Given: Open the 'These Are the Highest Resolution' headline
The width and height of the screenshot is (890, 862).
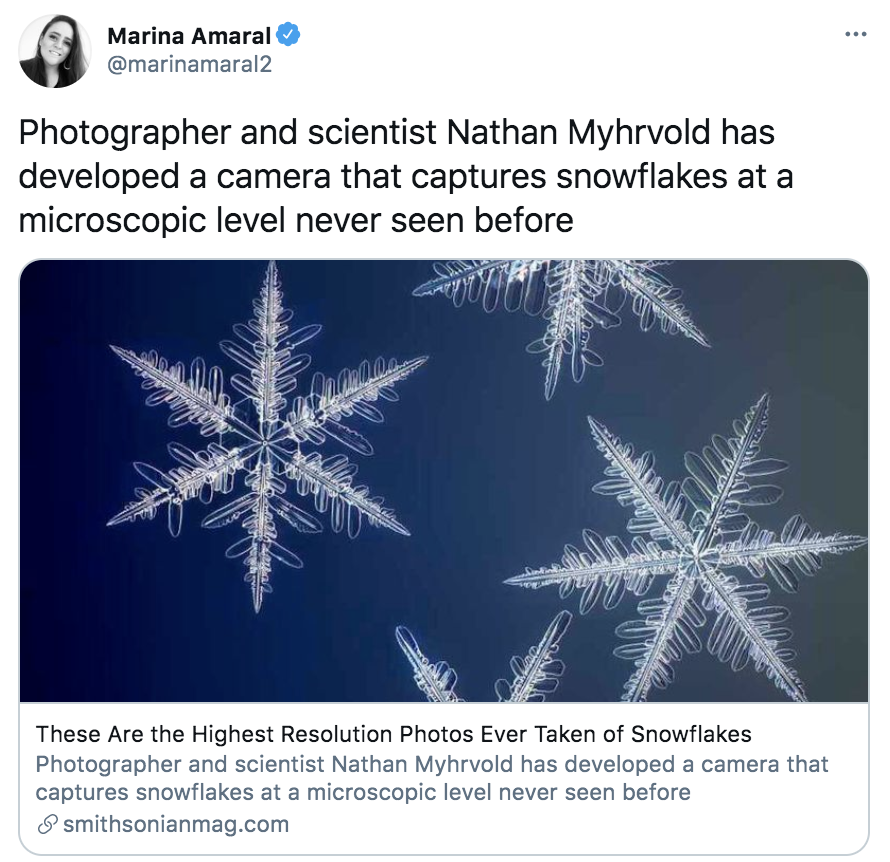Looking at the screenshot, I should pyautogui.click(x=393, y=734).
